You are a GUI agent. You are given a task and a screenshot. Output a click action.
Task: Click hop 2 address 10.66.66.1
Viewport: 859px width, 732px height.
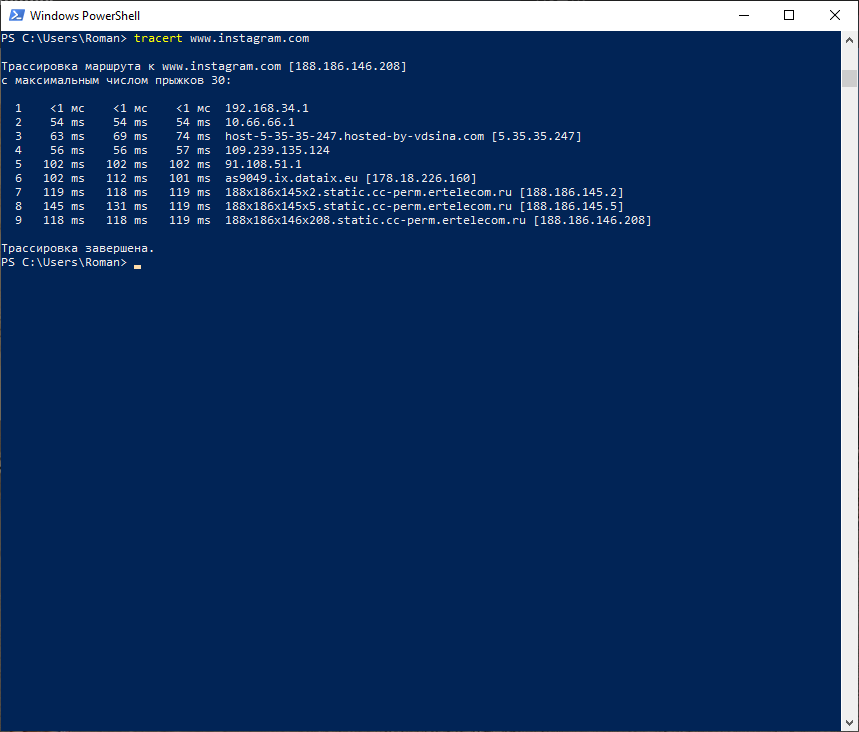click(260, 122)
